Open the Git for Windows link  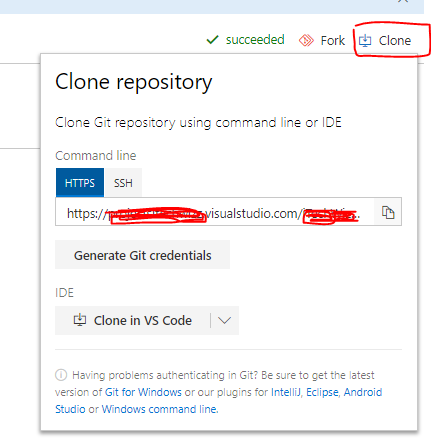click(143, 392)
